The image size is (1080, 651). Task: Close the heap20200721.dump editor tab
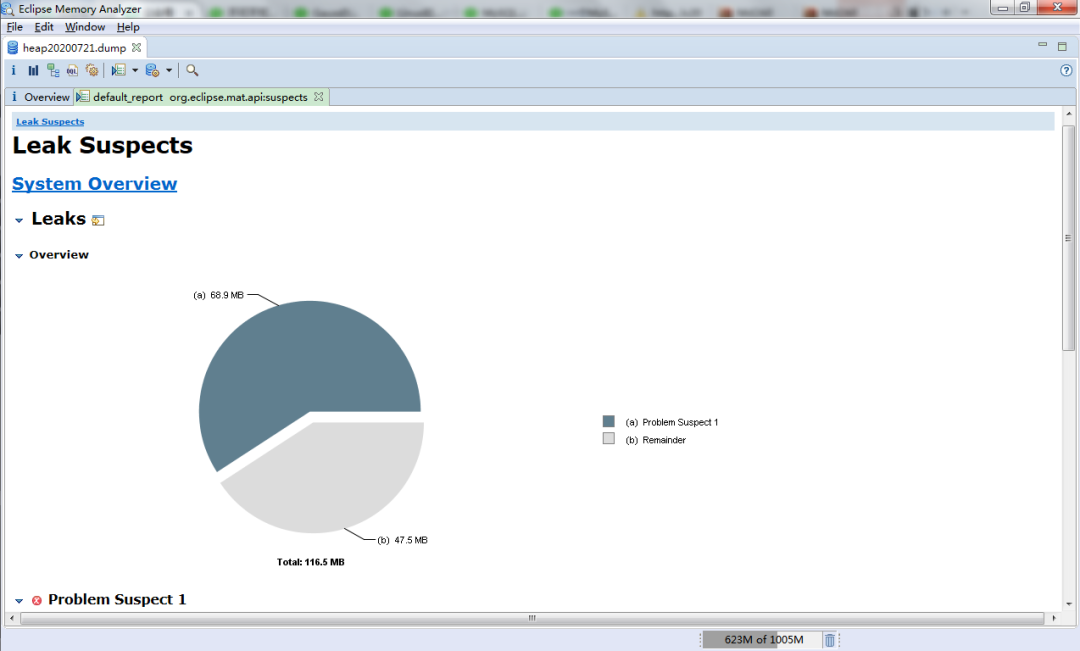point(136,48)
